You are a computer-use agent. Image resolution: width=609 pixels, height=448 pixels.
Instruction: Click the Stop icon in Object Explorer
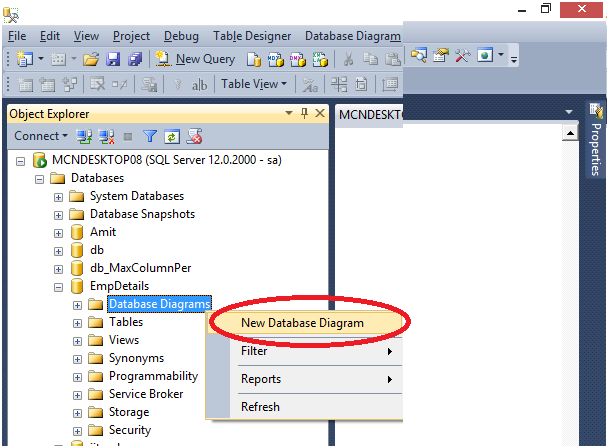(128, 136)
